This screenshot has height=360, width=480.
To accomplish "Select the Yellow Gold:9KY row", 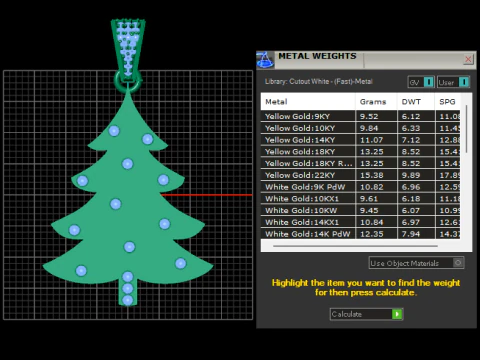I will click(x=360, y=116).
